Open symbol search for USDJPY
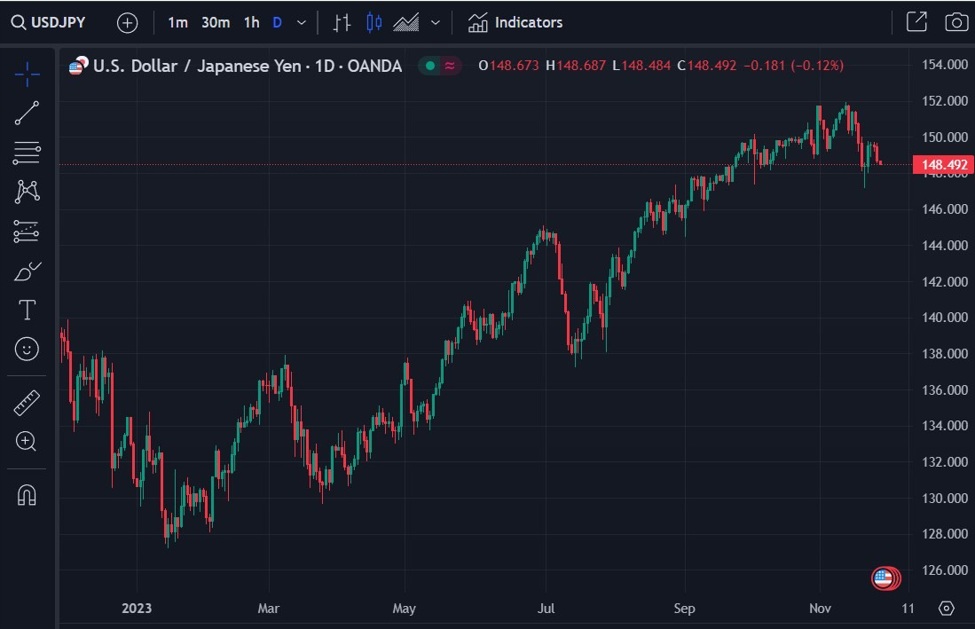Viewport: 975px width, 629px height. (x=48, y=21)
